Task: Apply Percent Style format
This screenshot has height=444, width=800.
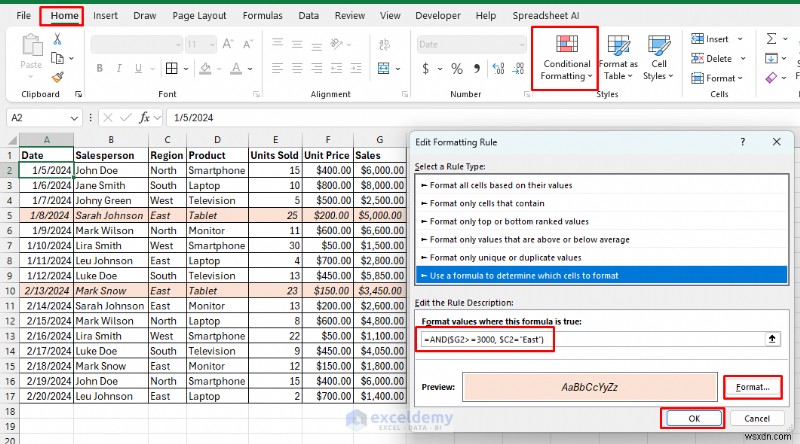Action: click(457, 68)
